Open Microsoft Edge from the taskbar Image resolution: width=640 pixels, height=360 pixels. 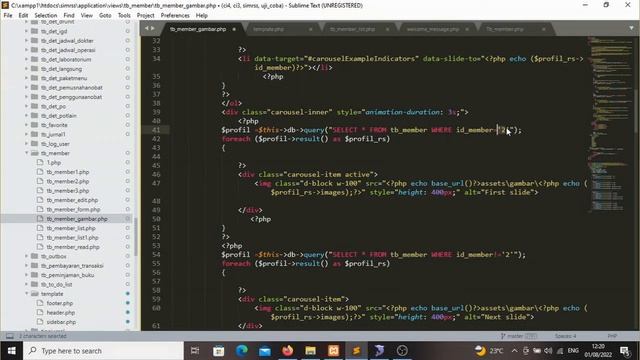pyautogui.click(x=242, y=351)
